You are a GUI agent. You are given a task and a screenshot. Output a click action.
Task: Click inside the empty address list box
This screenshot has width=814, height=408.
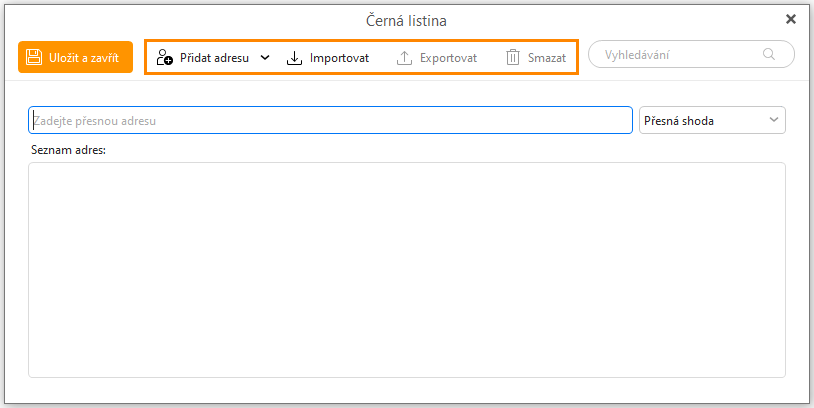(406, 270)
